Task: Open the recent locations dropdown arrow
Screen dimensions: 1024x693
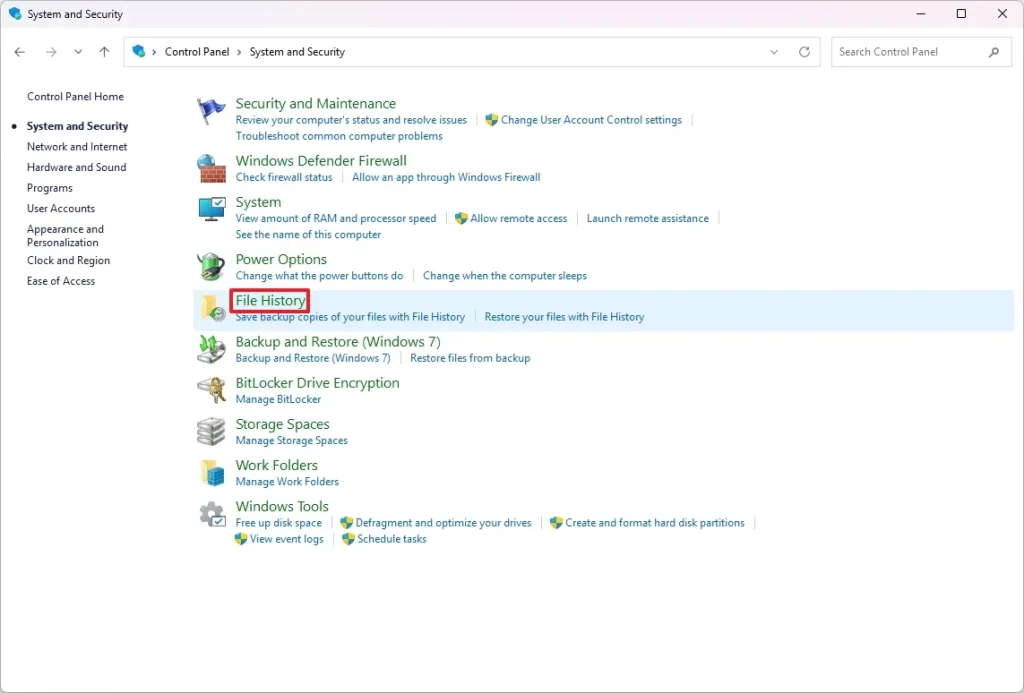Action: coord(78,52)
